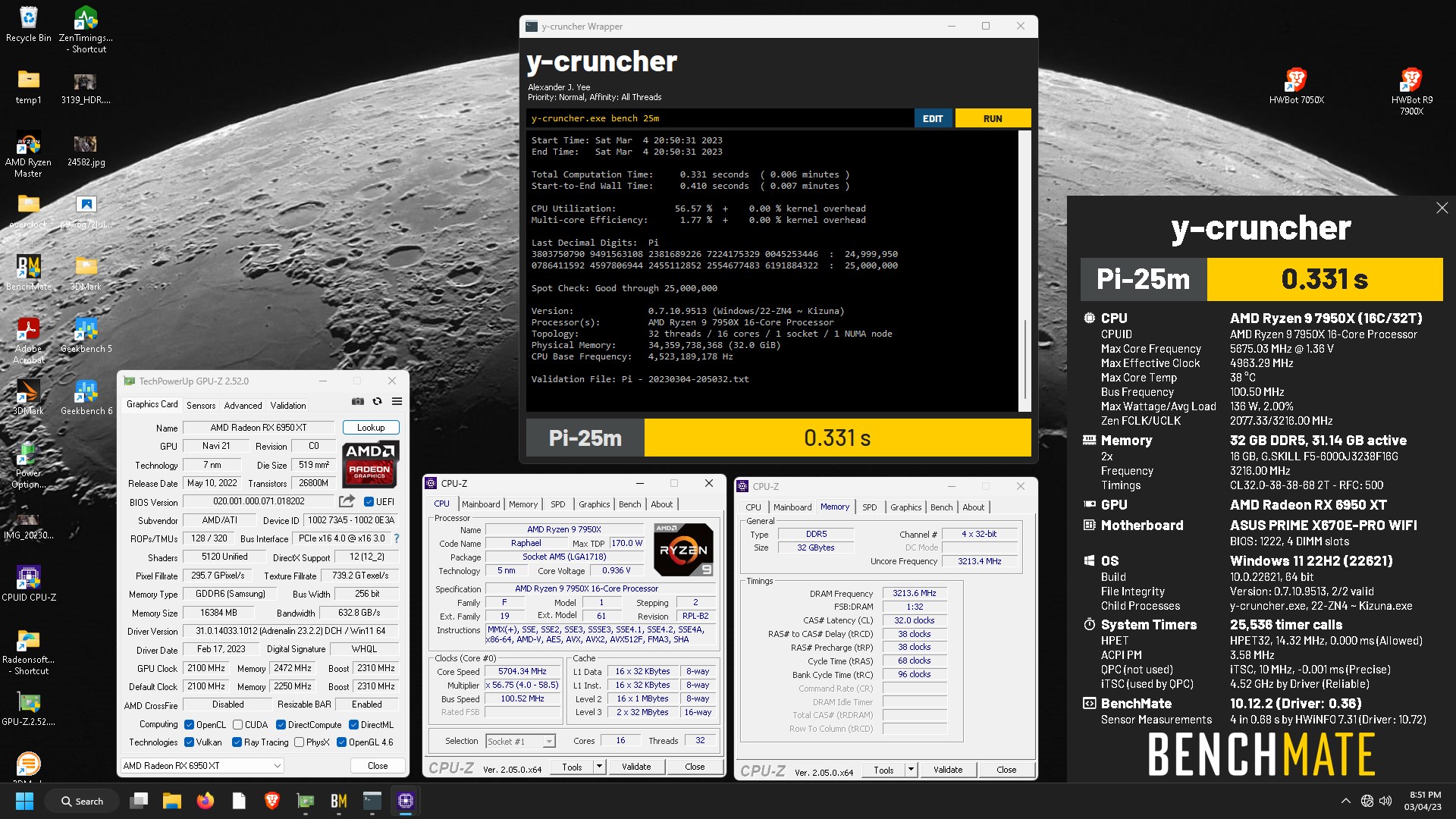Toggle the CUDA checkbox
The height and width of the screenshot is (819, 1456).
pyautogui.click(x=237, y=724)
